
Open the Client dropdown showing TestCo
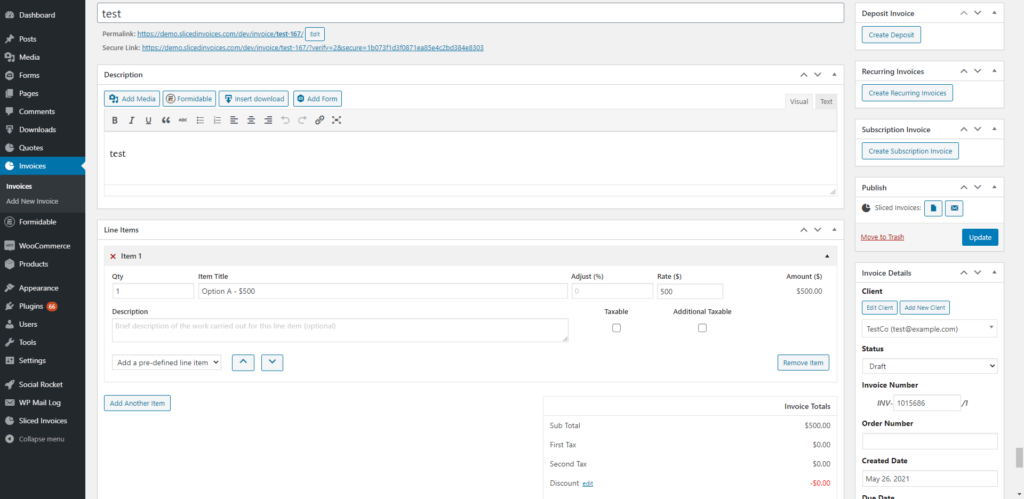pos(929,329)
